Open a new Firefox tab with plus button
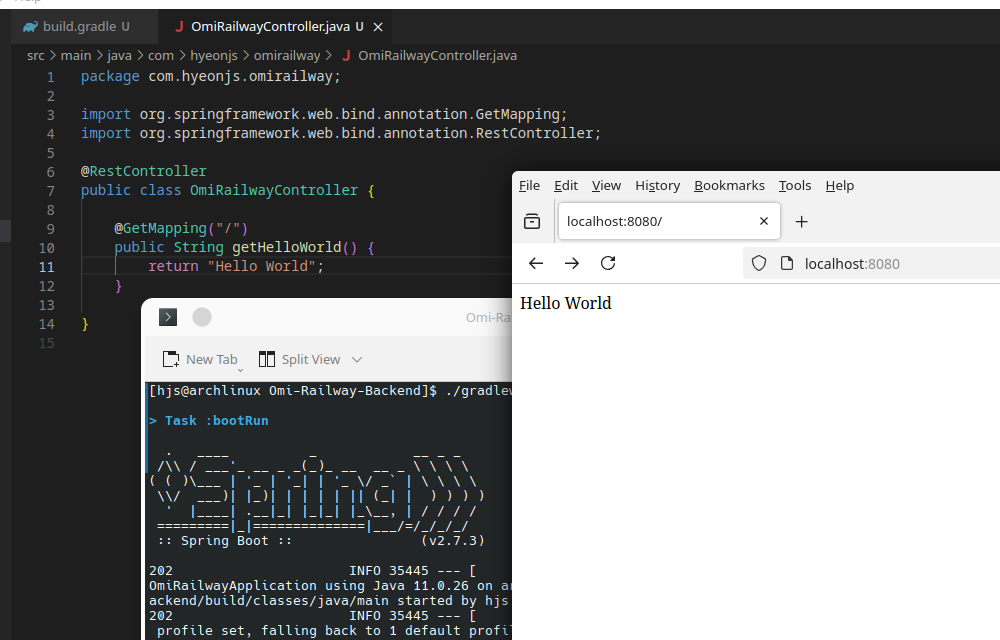This screenshot has height=640, width=1000. 802,221
